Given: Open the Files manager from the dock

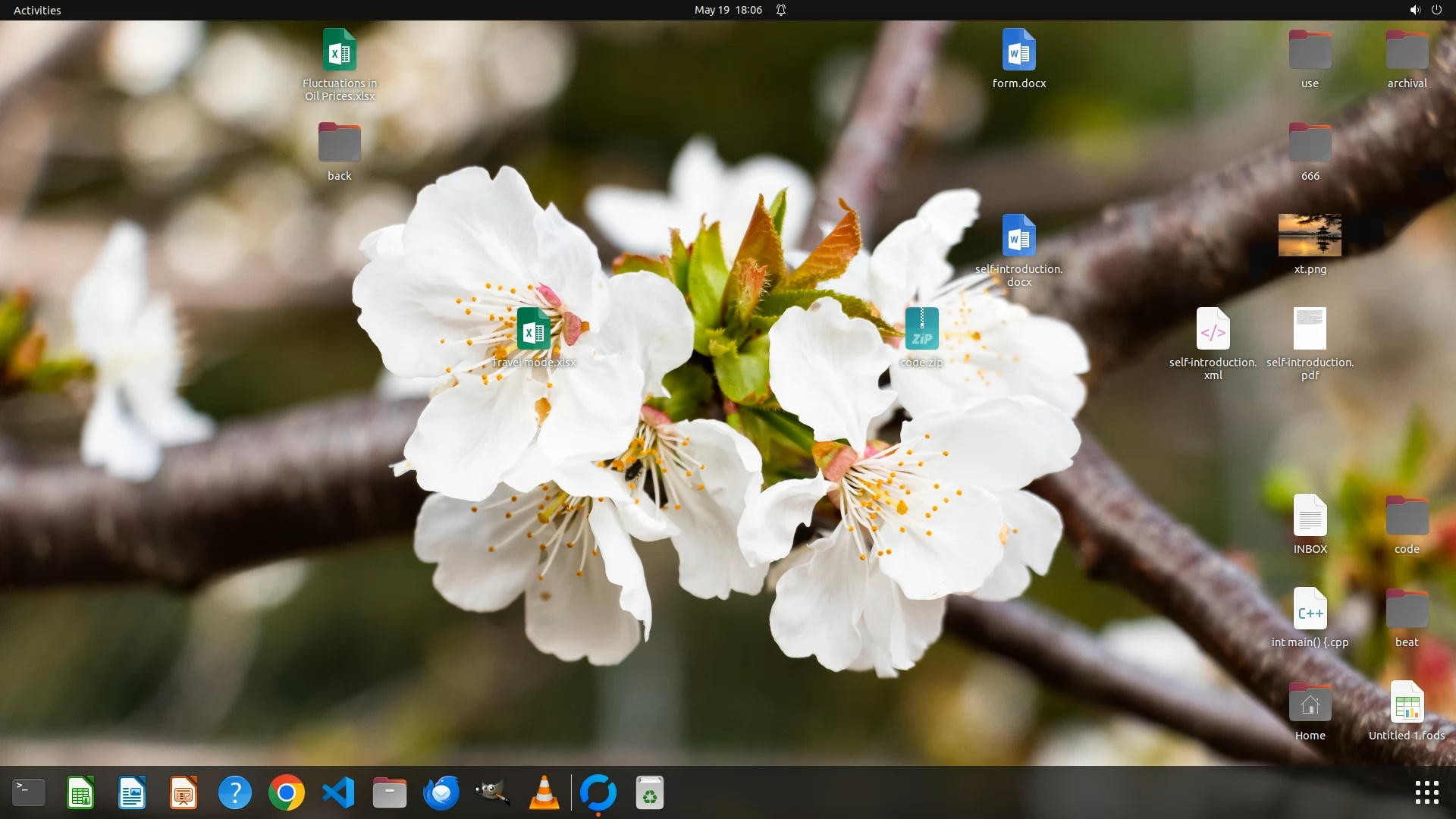Looking at the screenshot, I should 390,792.
